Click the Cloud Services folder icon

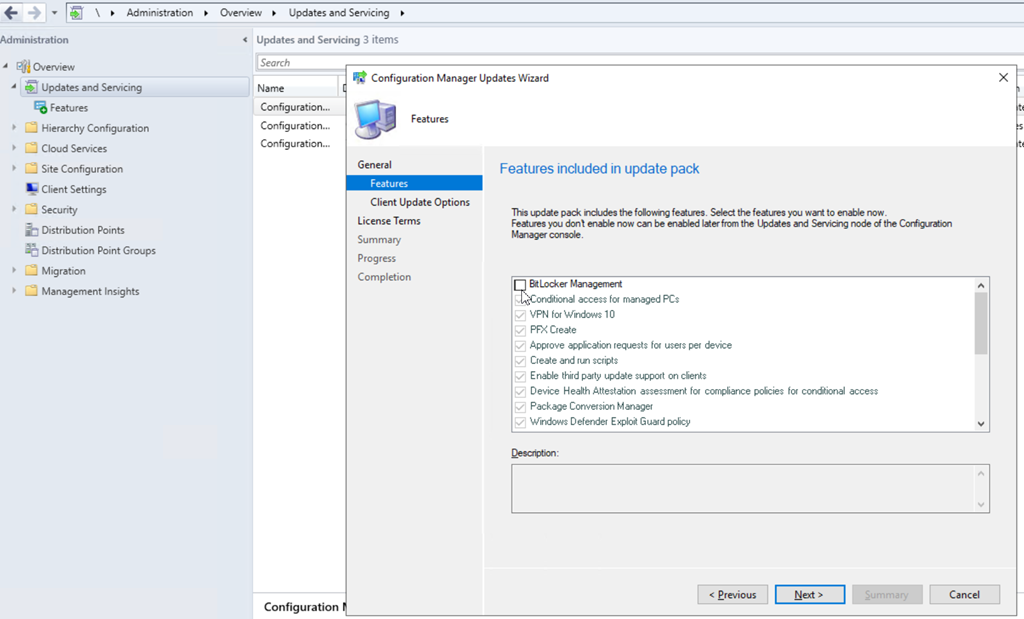31,148
